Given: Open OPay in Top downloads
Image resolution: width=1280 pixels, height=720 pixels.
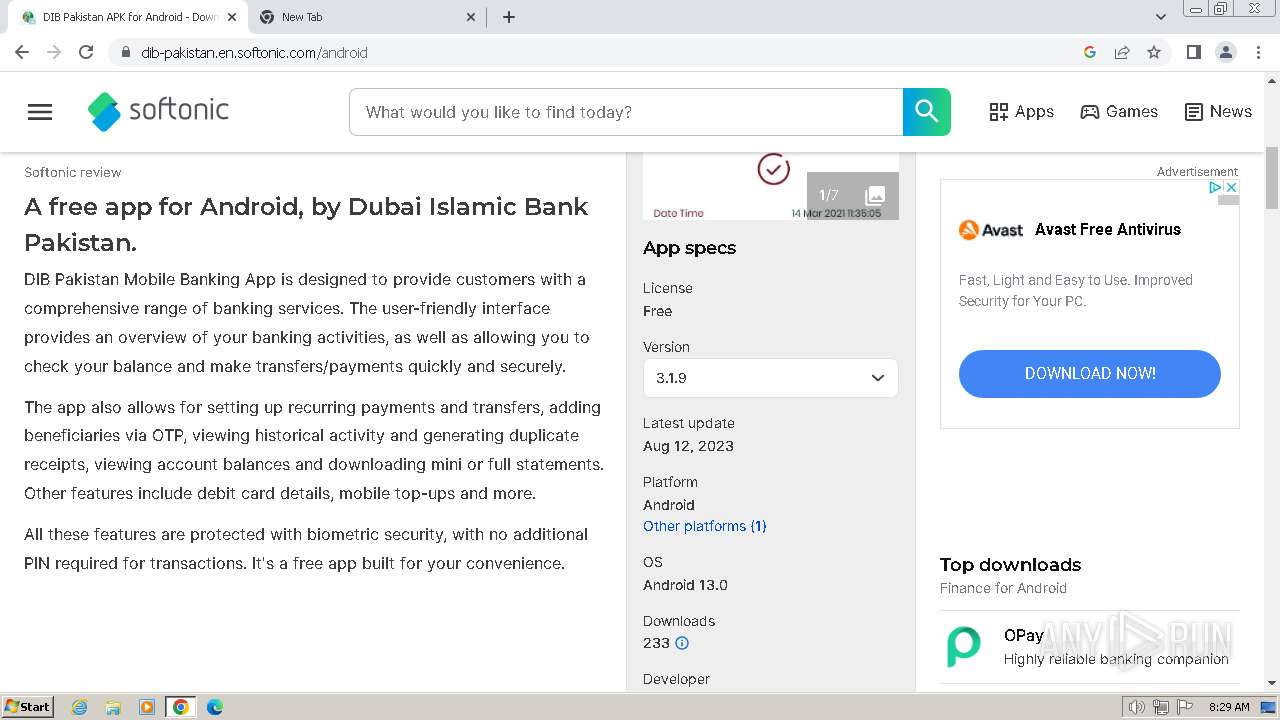Looking at the screenshot, I should coord(1090,647).
